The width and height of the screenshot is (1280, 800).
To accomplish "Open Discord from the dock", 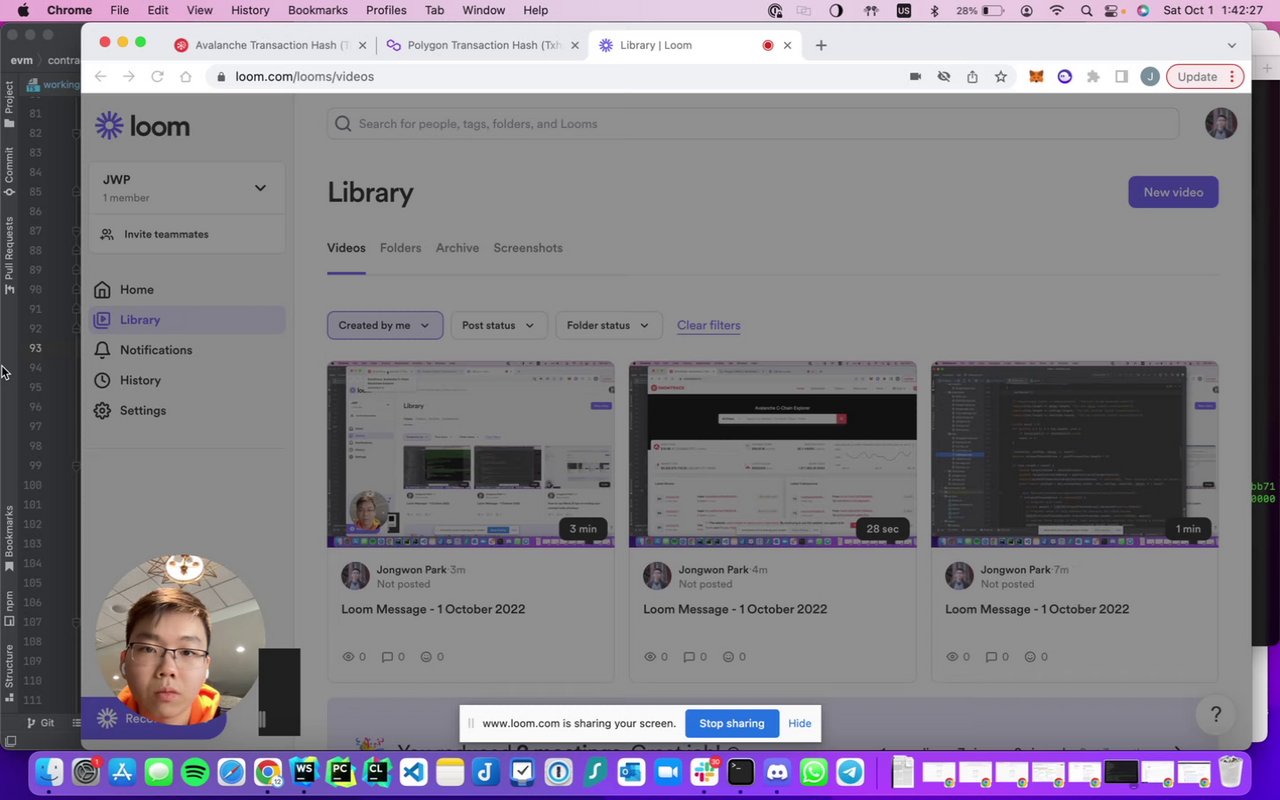I will 777,772.
